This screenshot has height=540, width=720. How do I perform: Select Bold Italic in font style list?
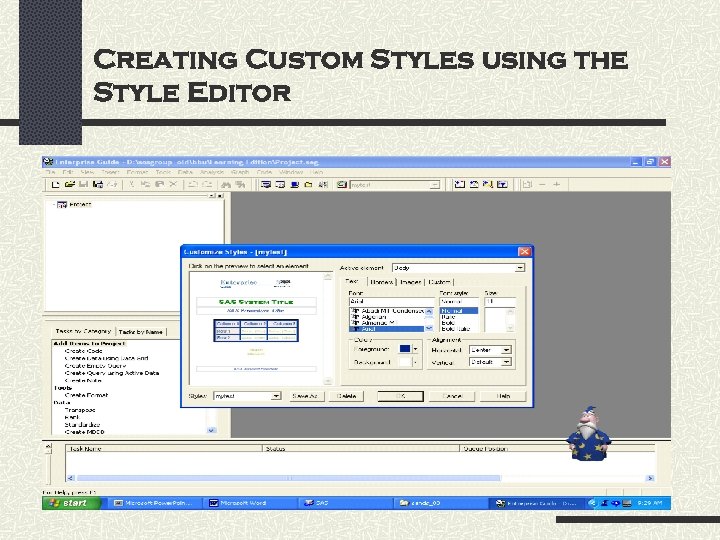459,329
